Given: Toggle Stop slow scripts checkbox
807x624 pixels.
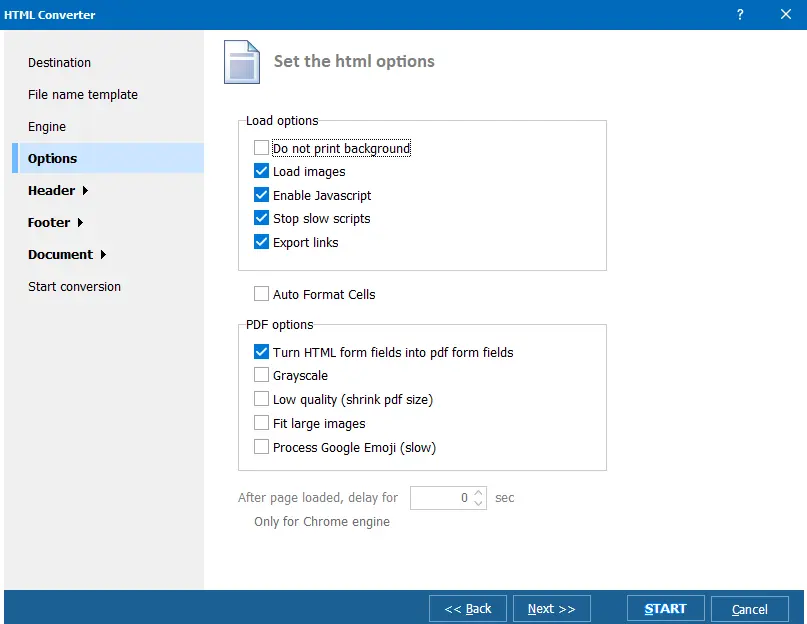Looking at the screenshot, I should pyautogui.click(x=261, y=218).
